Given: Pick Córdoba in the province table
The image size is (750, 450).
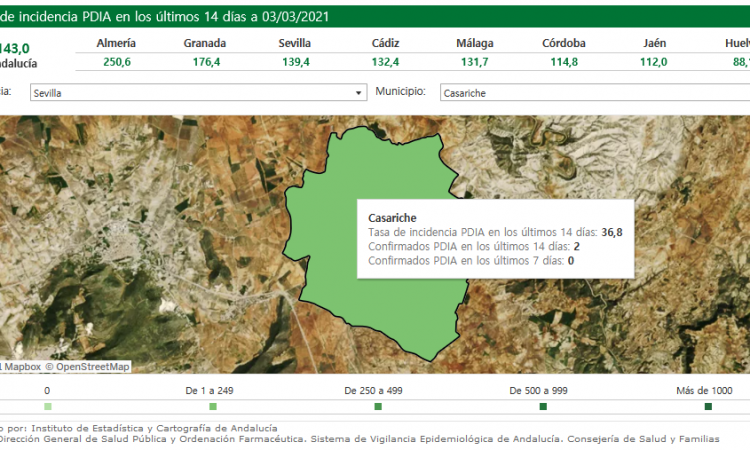Looking at the screenshot, I should [x=564, y=43].
